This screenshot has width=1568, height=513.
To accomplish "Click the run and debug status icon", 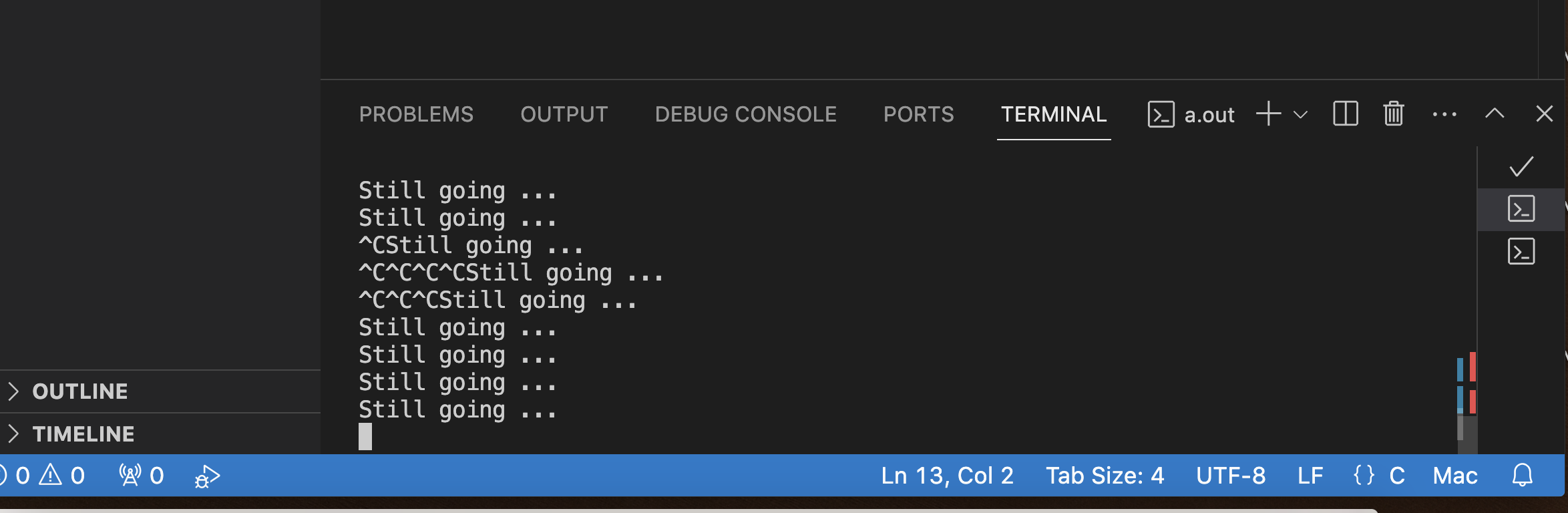I will pyautogui.click(x=207, y=476).
